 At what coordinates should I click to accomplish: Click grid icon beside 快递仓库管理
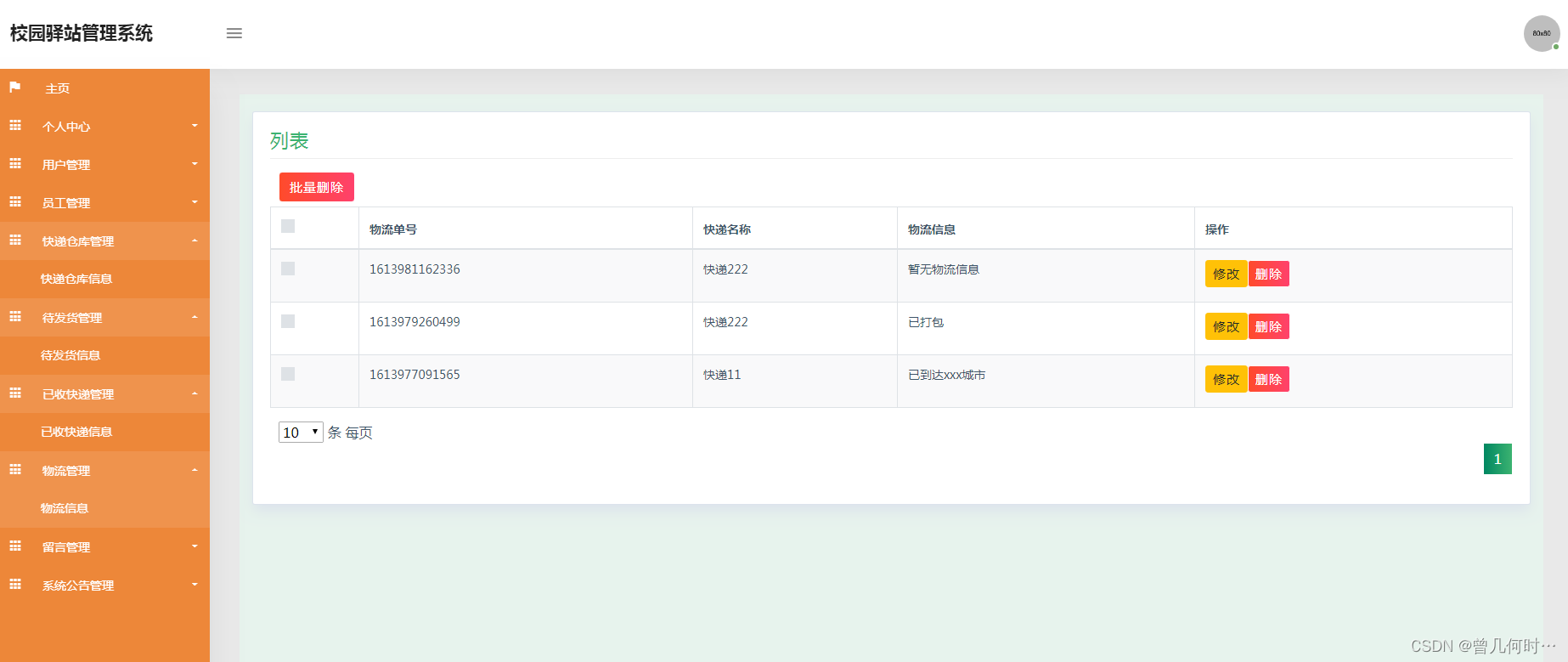(15, 240)
